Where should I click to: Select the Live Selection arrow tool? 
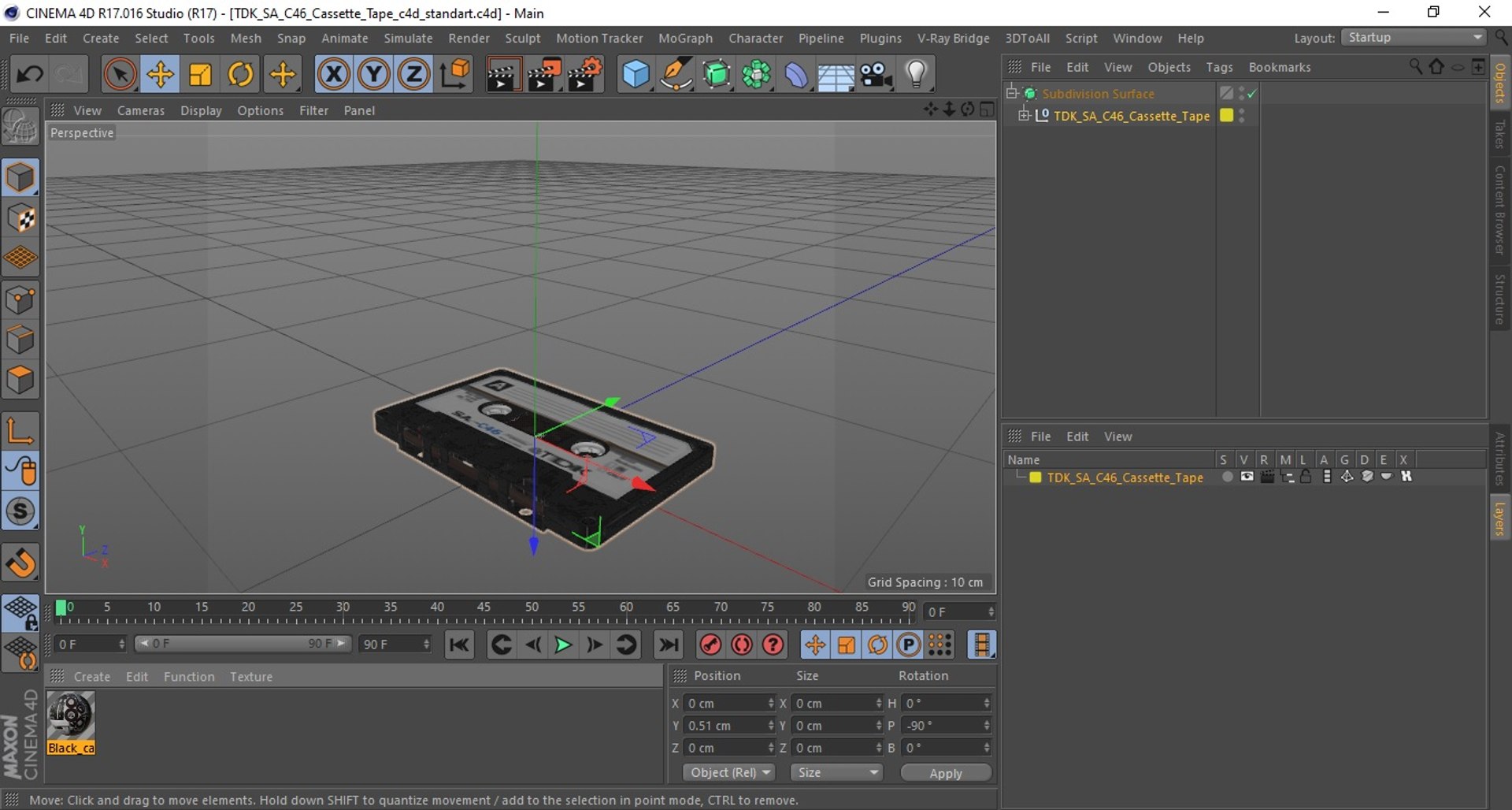(x=120, y=75)
